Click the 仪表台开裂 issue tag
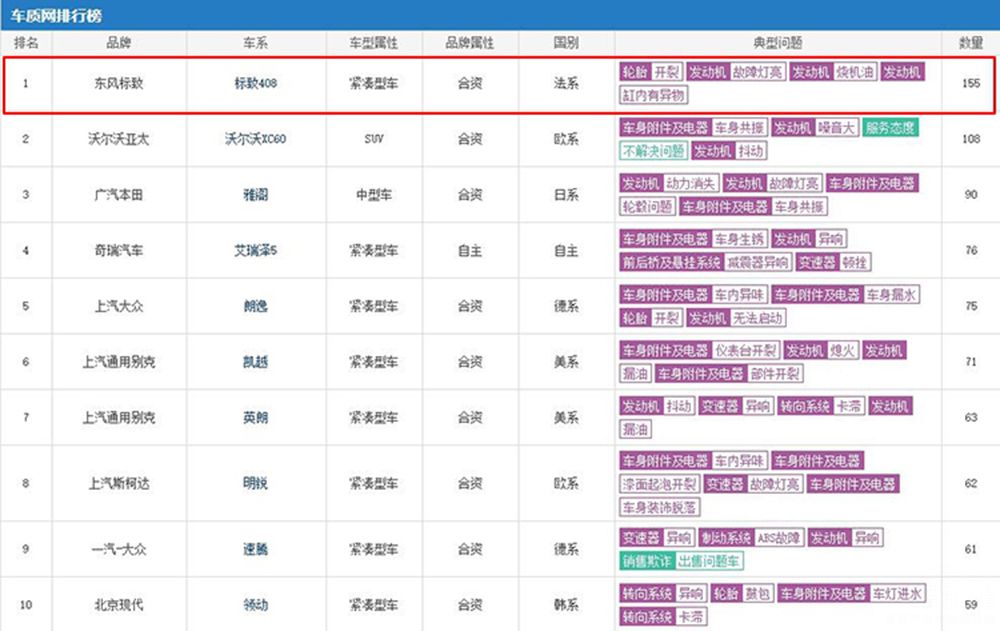Image resolution: width=1000 pixels, height=631 pixels. pyautogui.click(x=745, y=350)
